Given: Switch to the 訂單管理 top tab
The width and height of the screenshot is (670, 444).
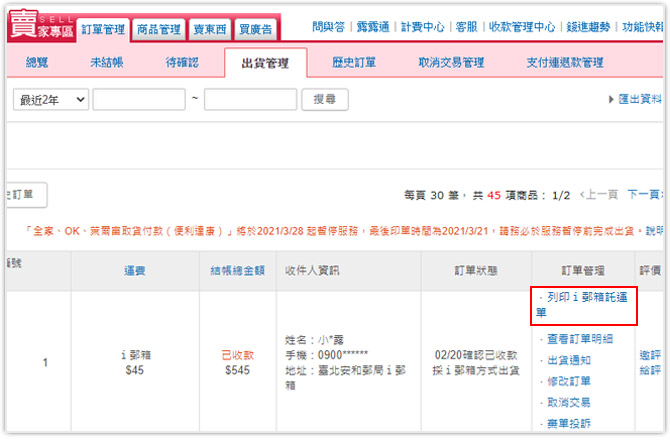Looking at the screenshot, I should click(103, 29).
